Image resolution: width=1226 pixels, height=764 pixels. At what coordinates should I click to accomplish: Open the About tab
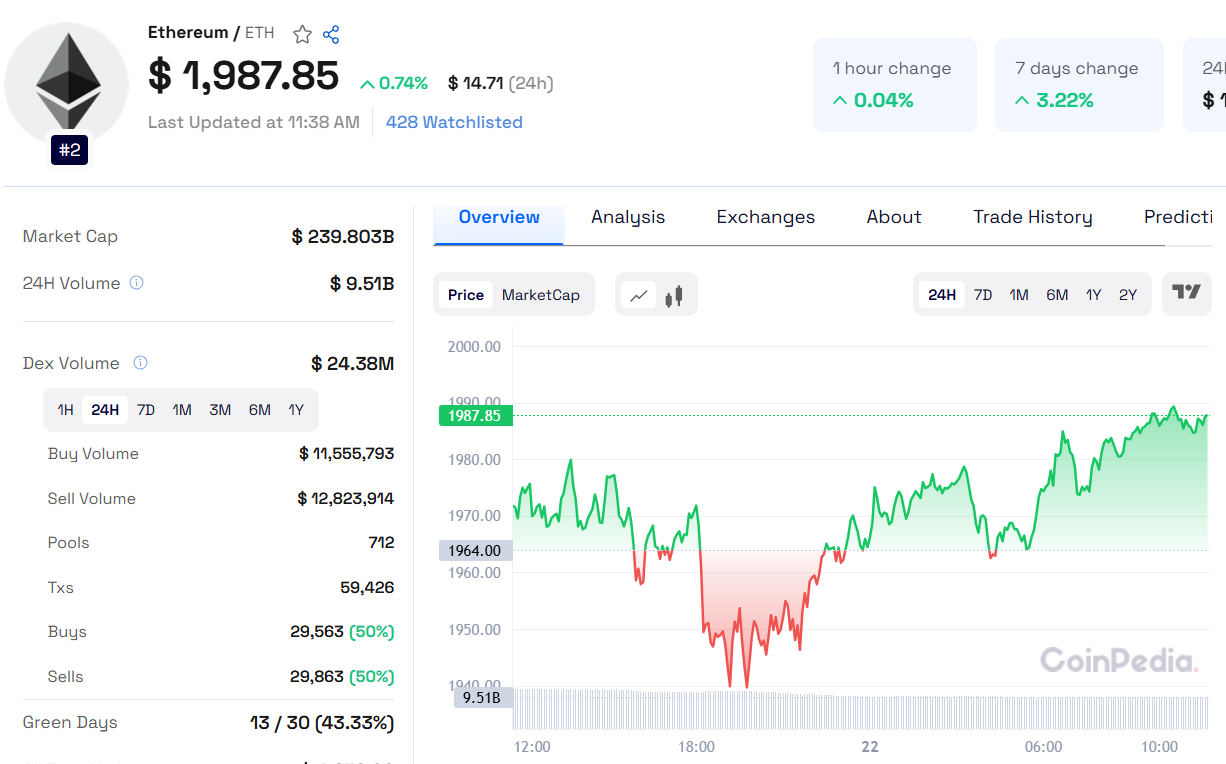pos(894,218)
